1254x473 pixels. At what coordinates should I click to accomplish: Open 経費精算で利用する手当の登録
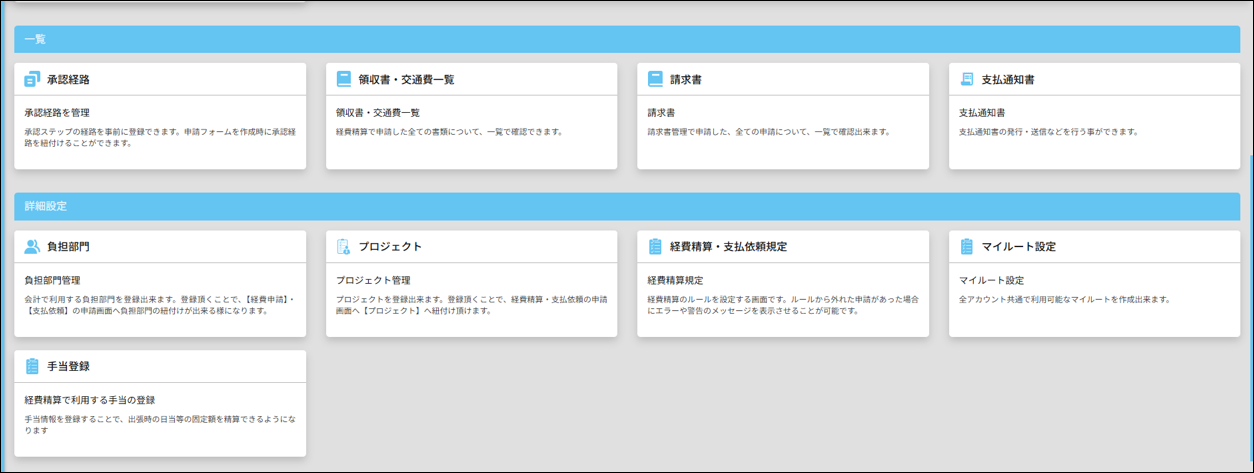(90, 400)
